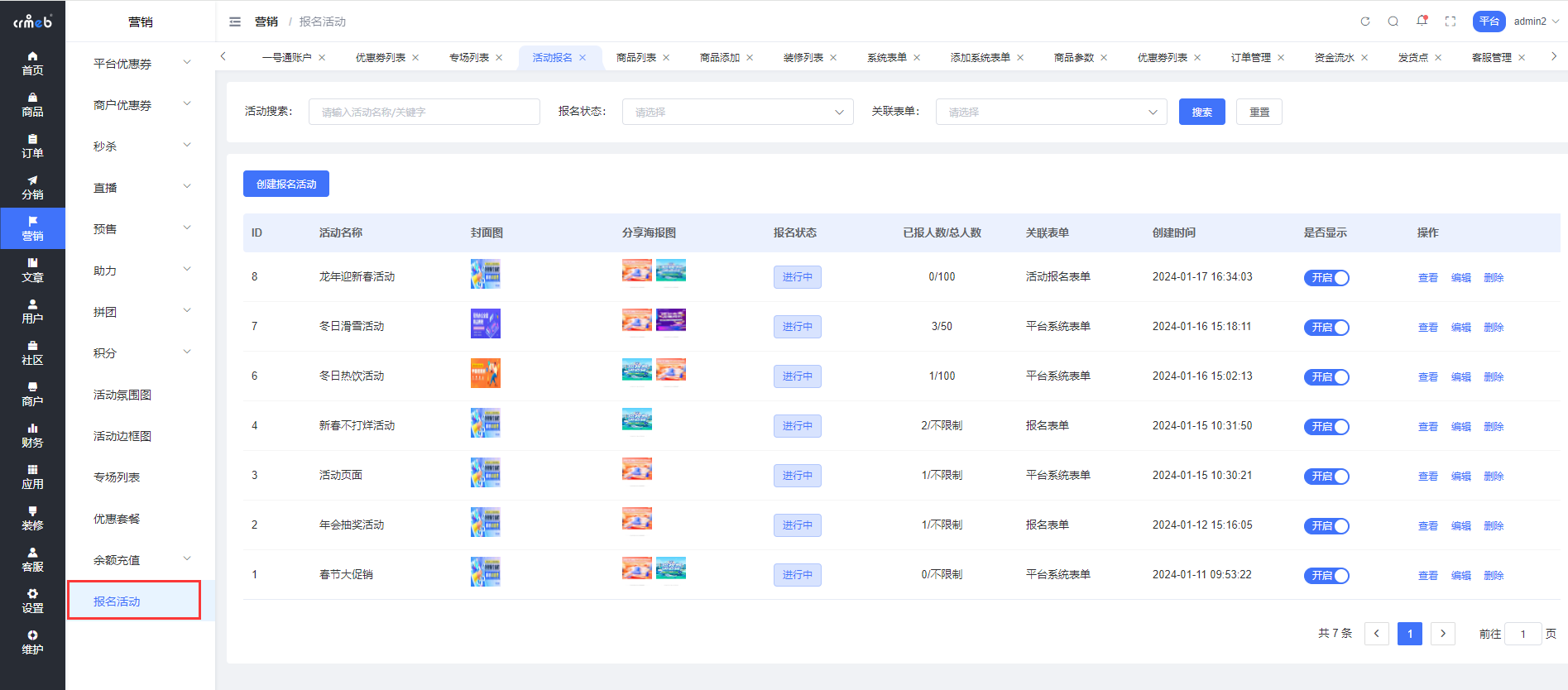Viewport: 1568px width, 690px height.
Task: Open the 客服 customer service section
Action: pyautogui.click(x=32, y=559)
